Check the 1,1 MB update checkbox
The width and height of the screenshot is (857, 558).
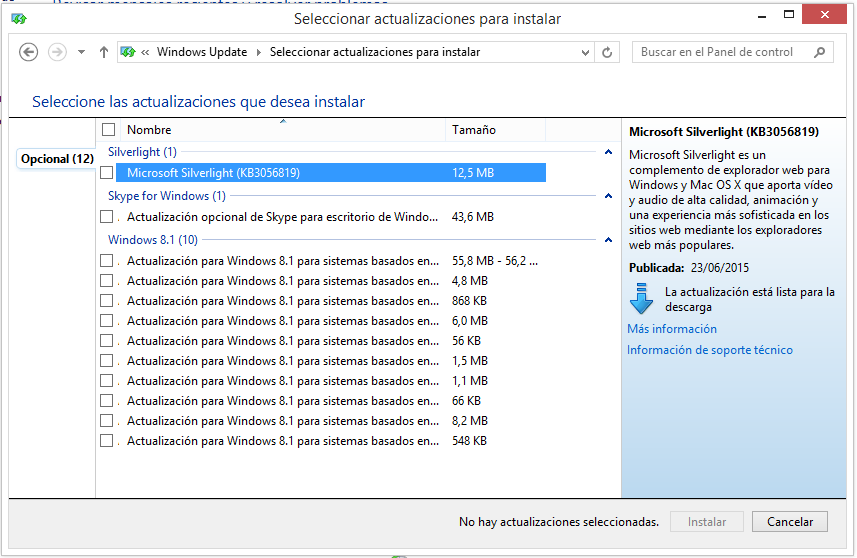(107, 381)
